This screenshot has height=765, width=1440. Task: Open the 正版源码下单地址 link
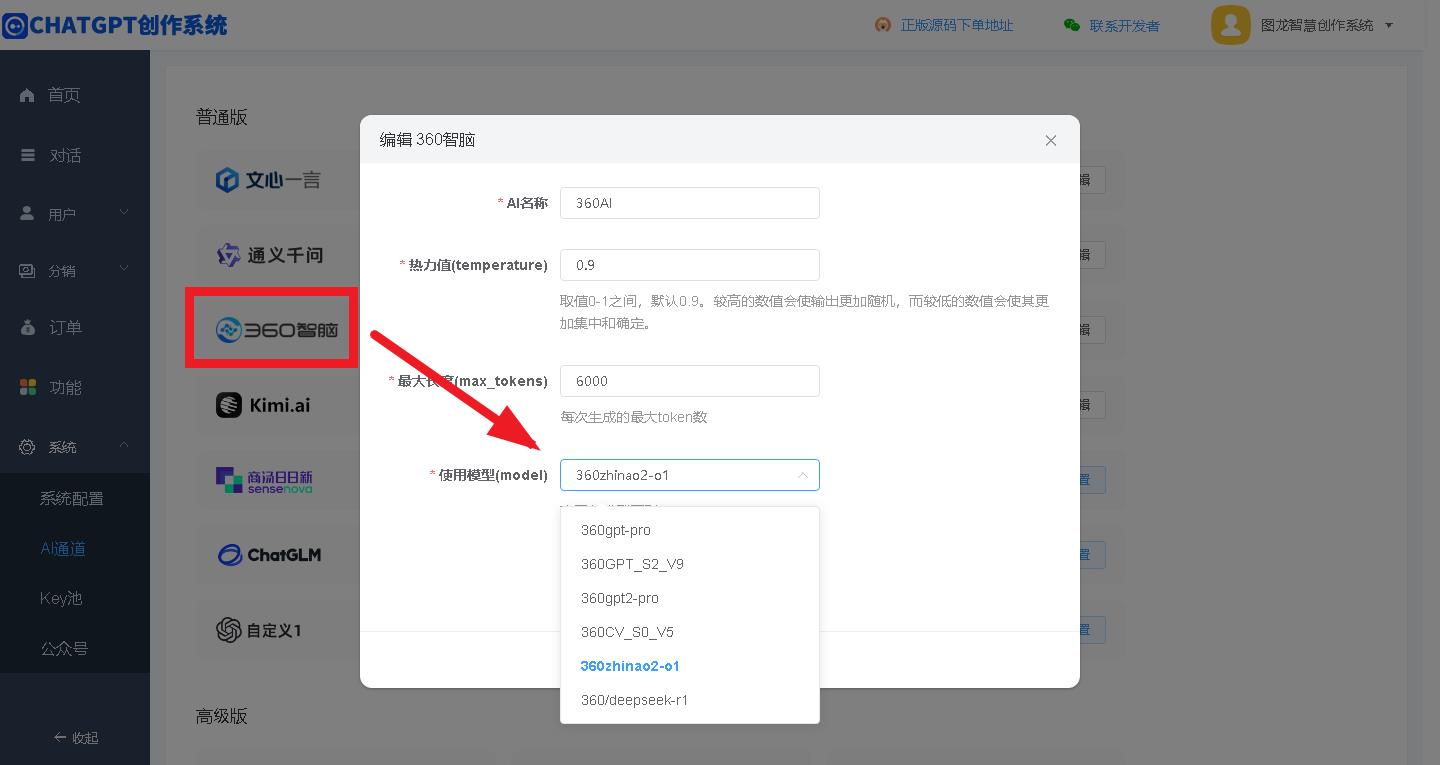[956, 25]
